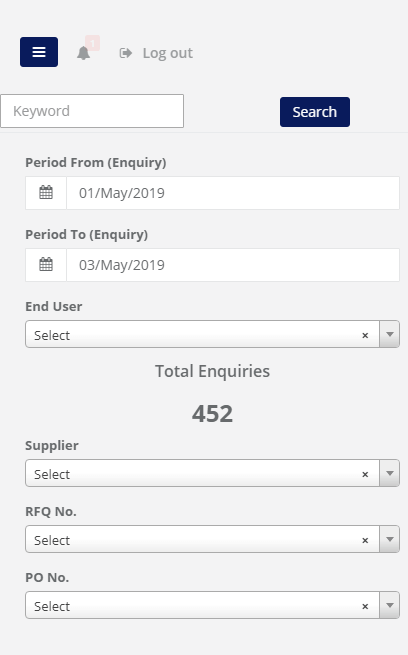Open notifications bell
Screen dimensions: 408x655
pos(84,53)
